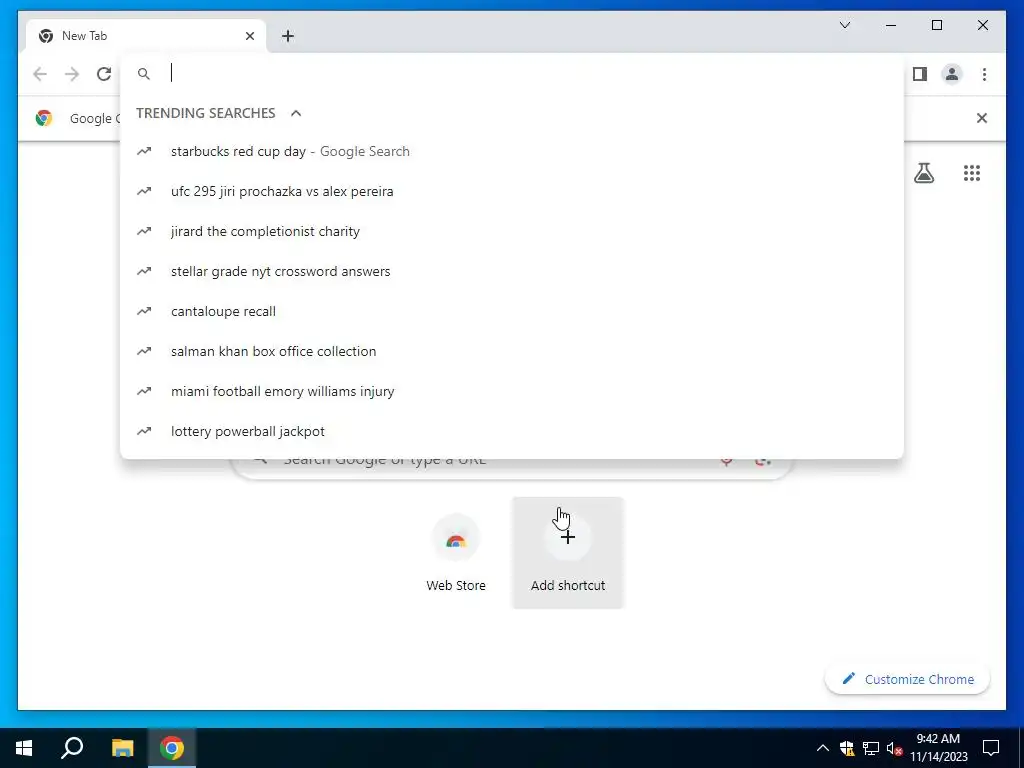Dismiss the Google Chrome info bar

(x=982, y=118)
